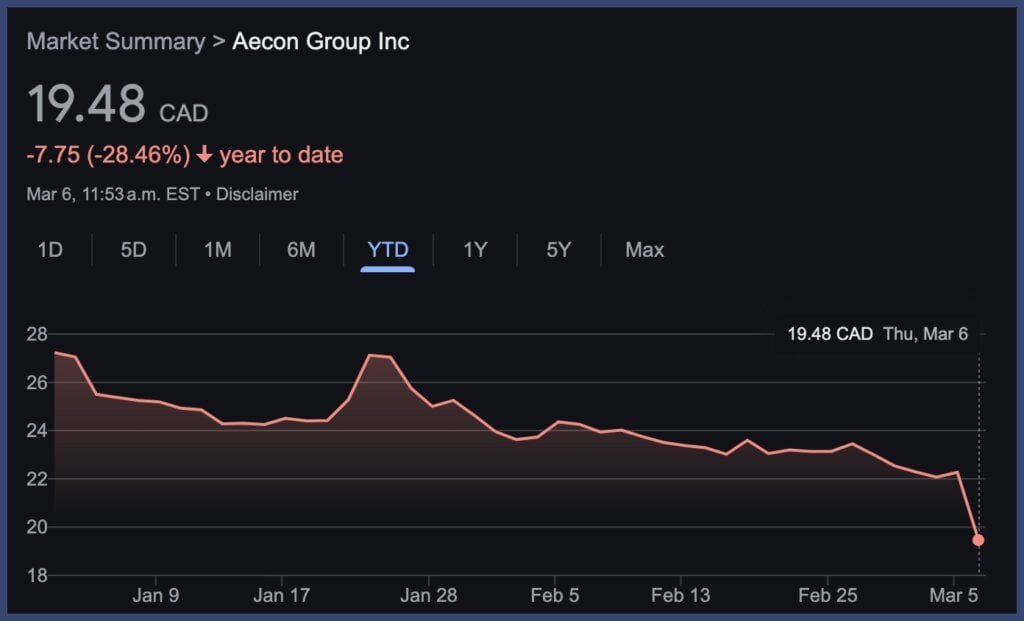Switch chart to 1Y view

pos(475,250)
